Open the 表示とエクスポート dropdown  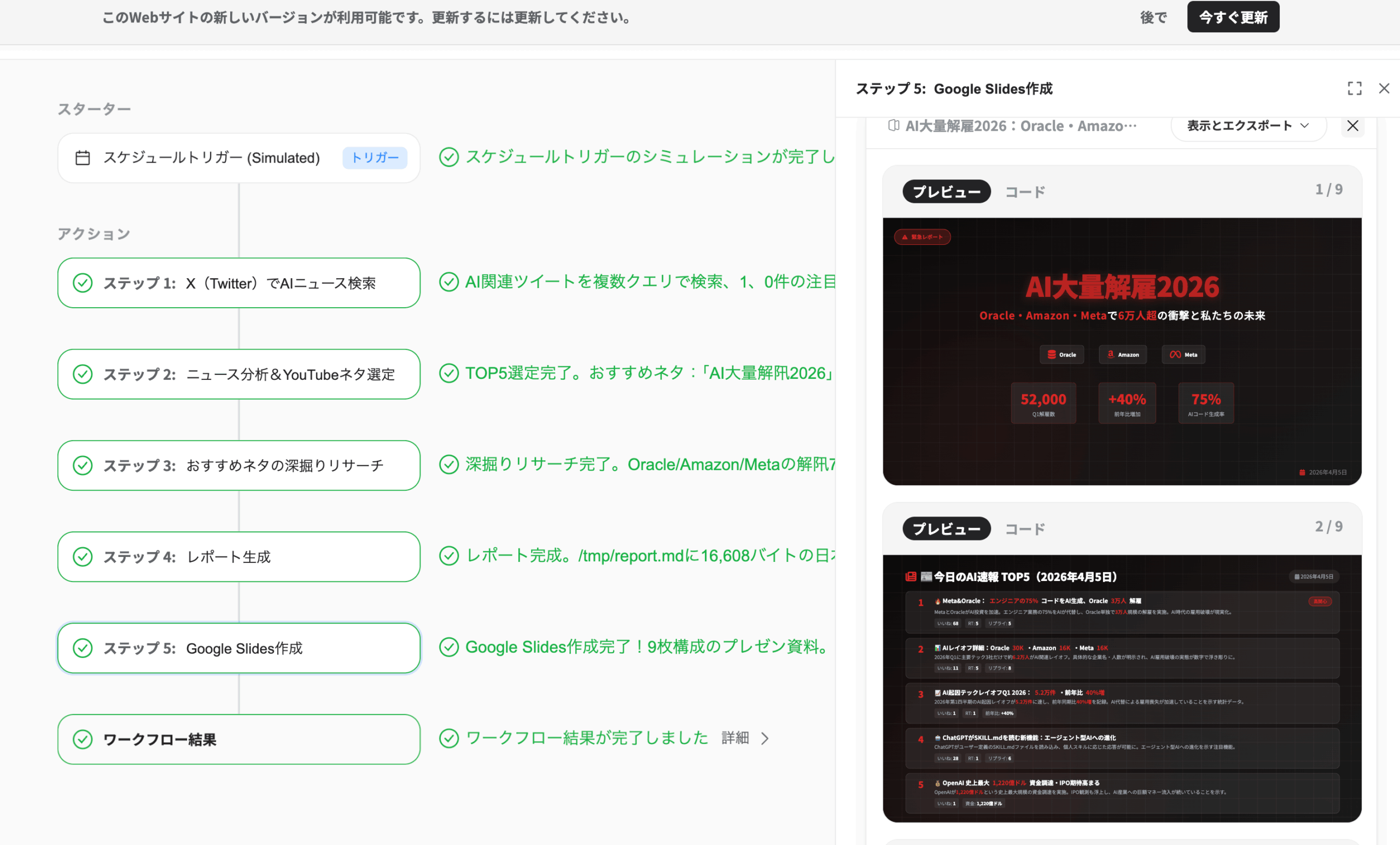(x=1248, y=126)
